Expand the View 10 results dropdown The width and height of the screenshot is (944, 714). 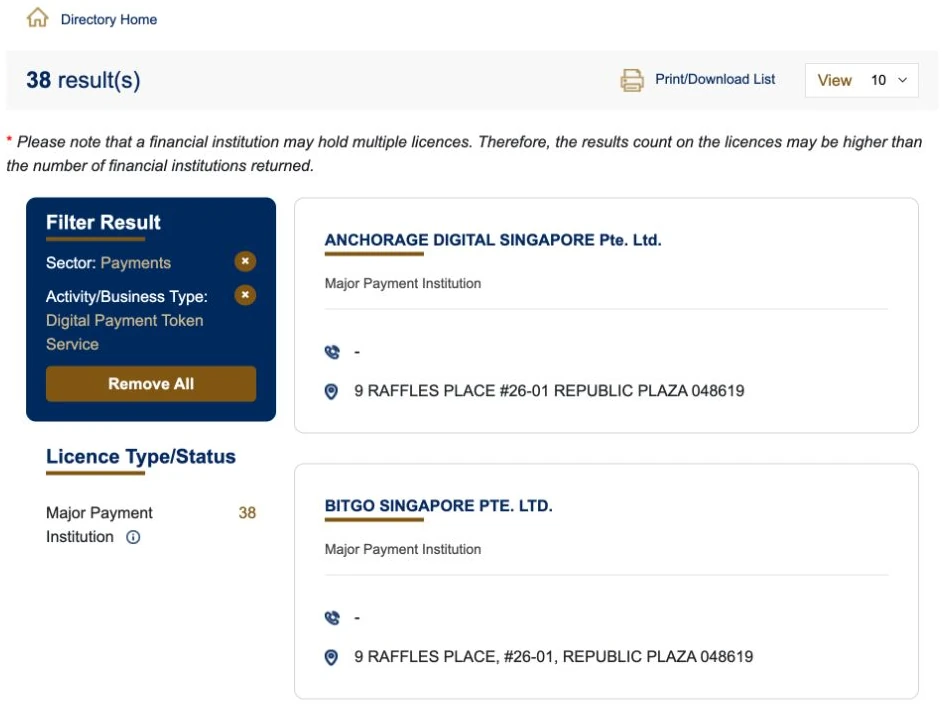click(862, 80)
